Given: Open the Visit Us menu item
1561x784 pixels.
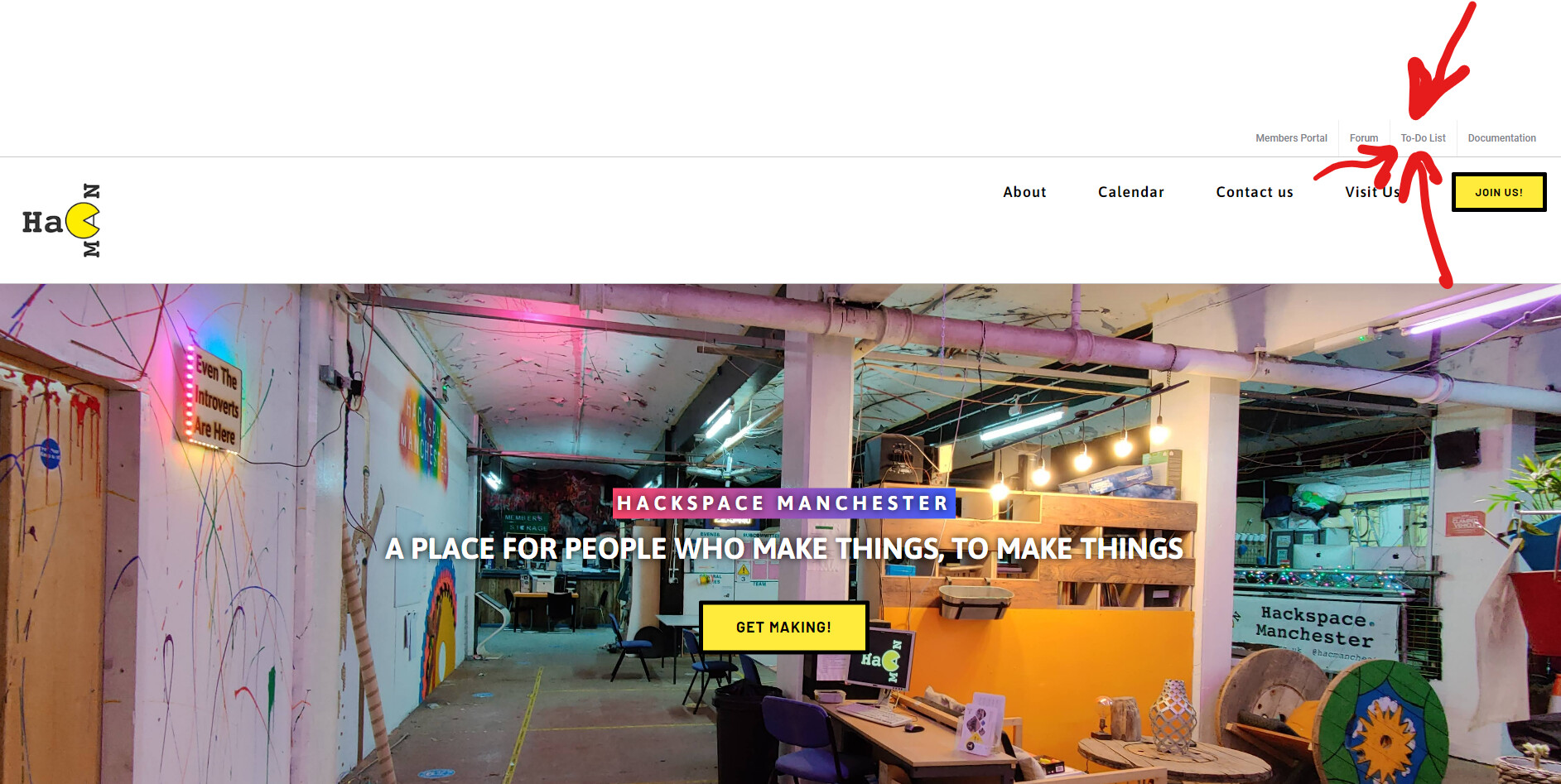Looking at the screenshot, I should pos(1372,192).
